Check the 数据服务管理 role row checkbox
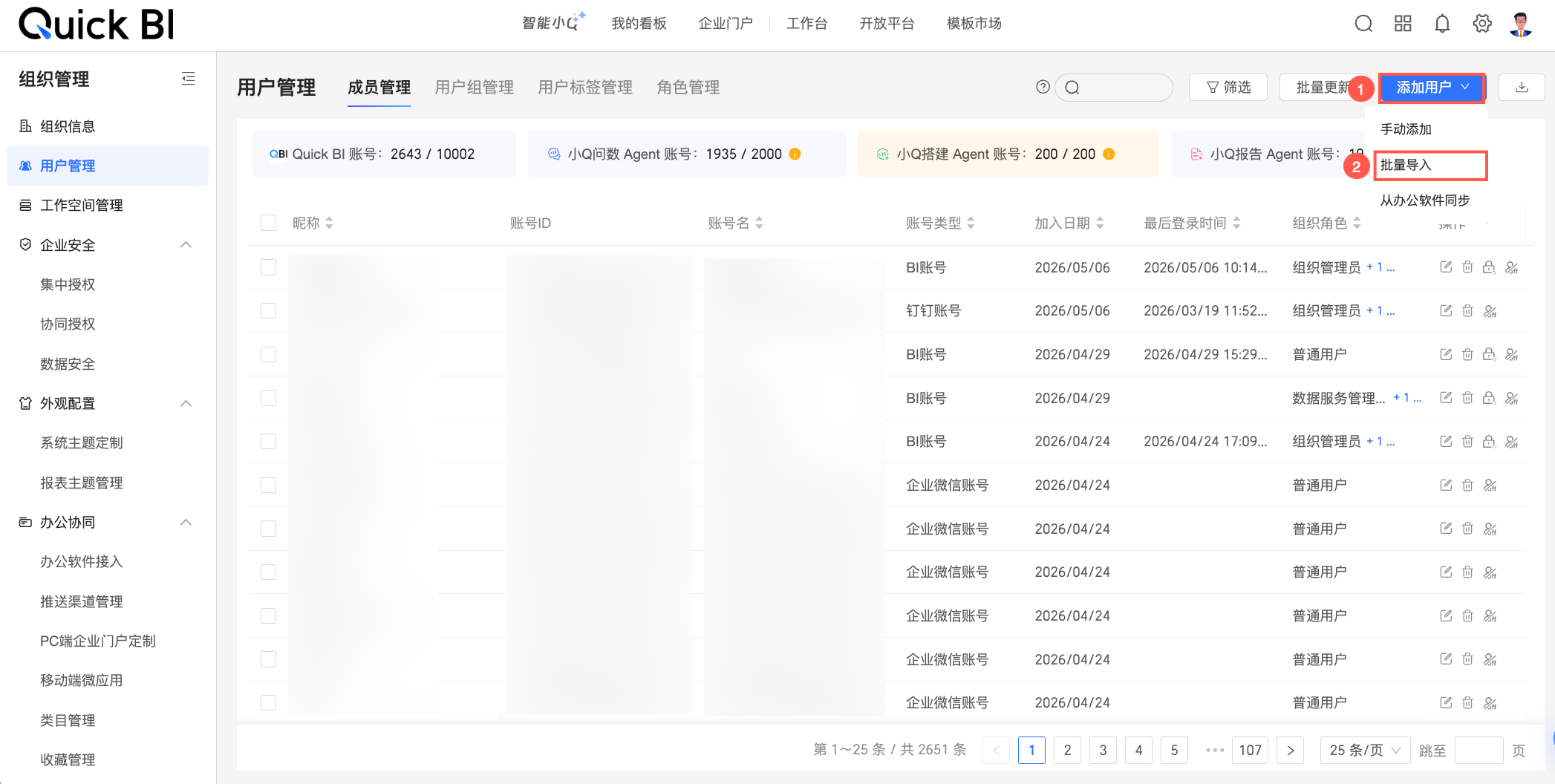Image resolution: width=1555 pixels, height=784 pixels. click(x=269, y=398)
